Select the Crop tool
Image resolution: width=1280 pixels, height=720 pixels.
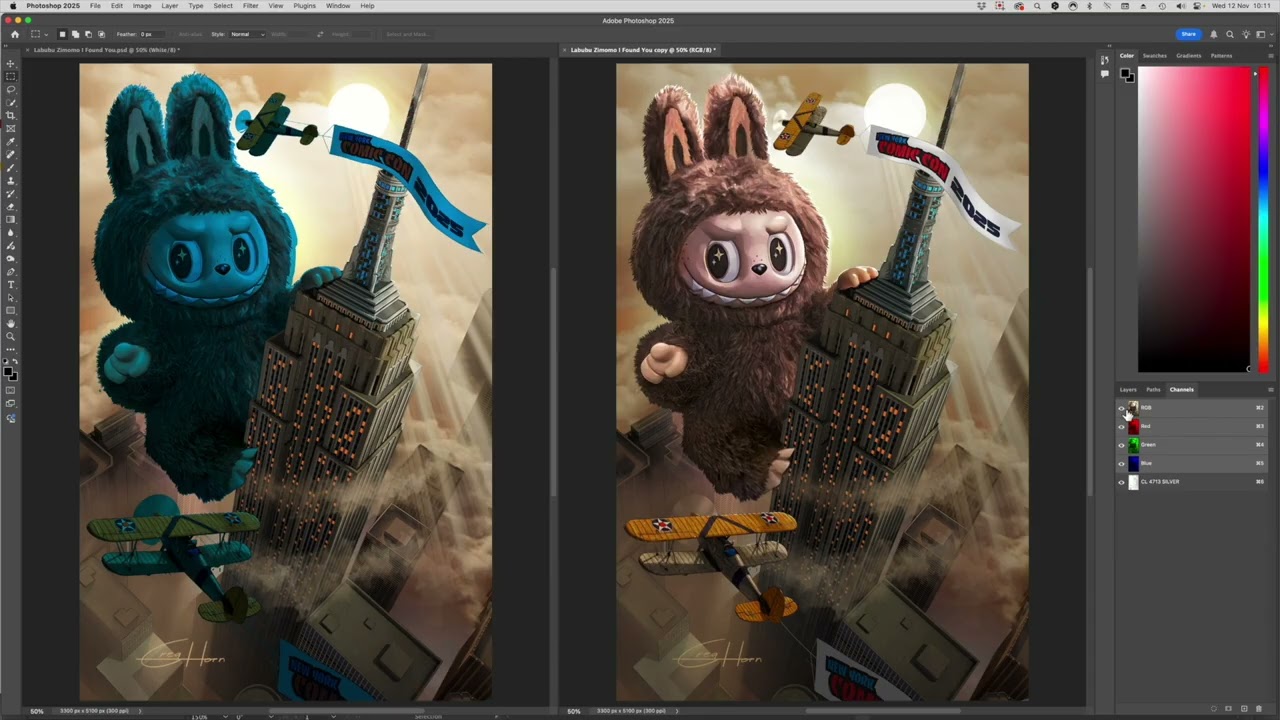11,115
